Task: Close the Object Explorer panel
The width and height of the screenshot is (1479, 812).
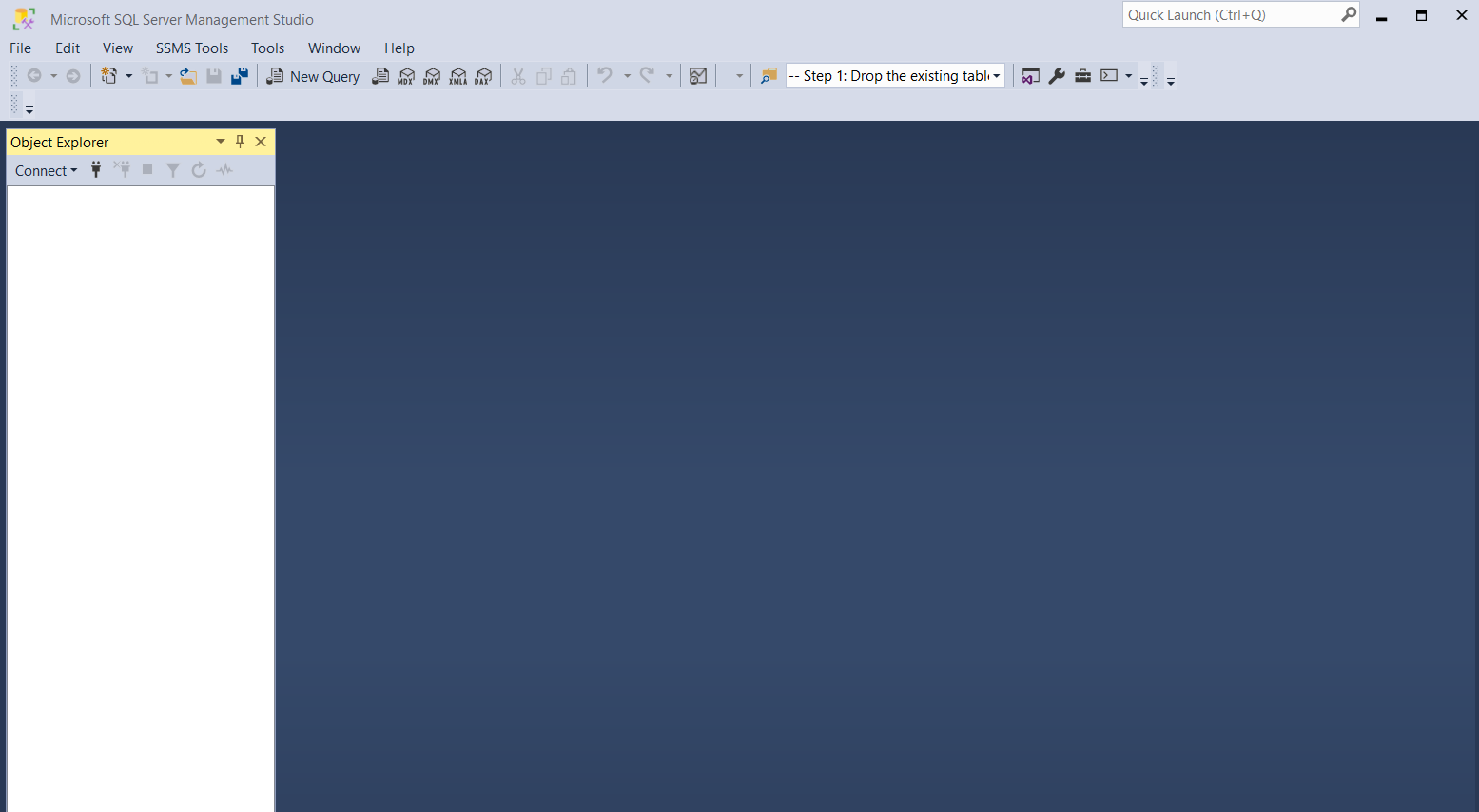Action: click(261, 142)
